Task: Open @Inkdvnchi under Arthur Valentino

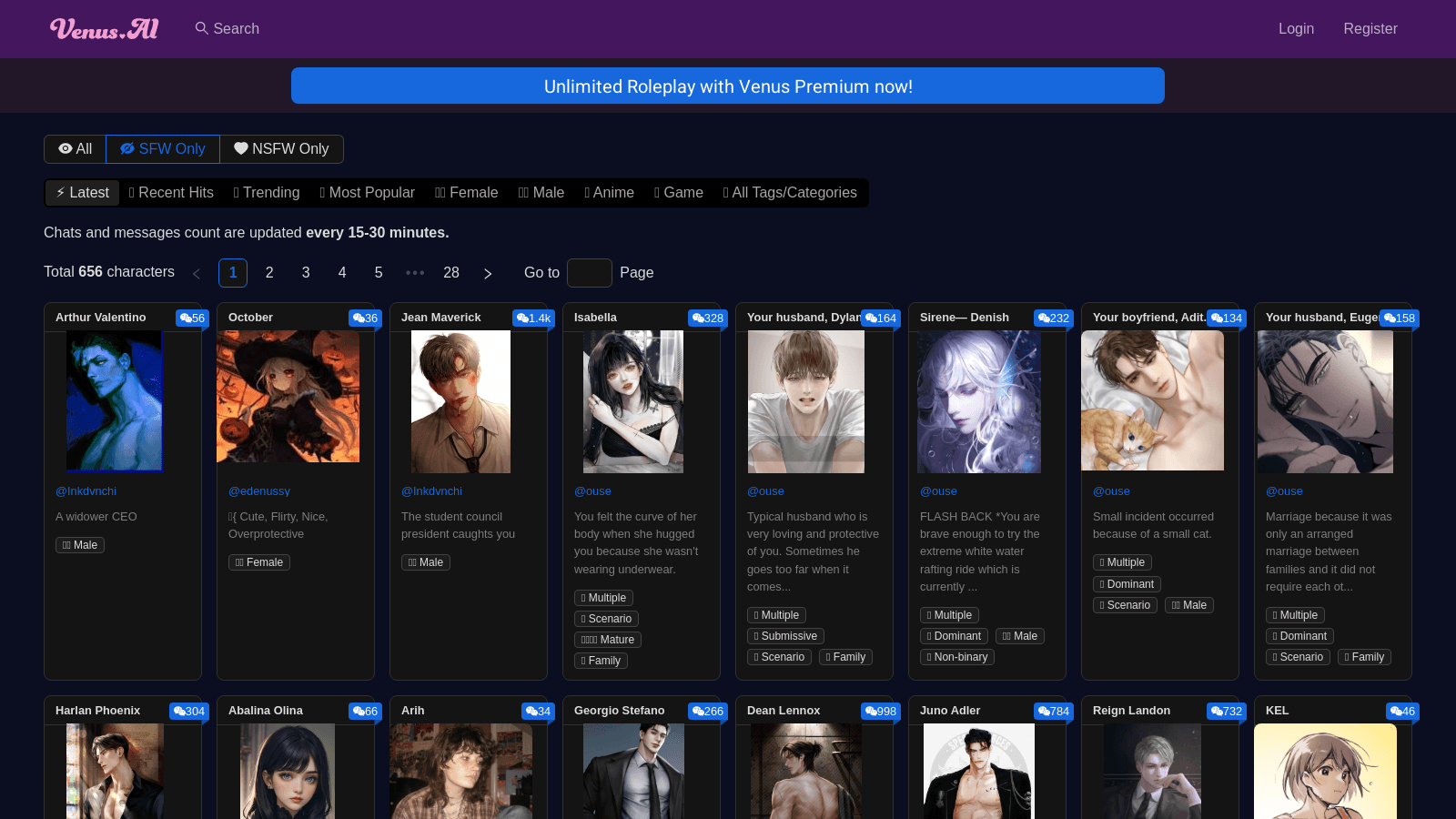Action: point(86,491)
